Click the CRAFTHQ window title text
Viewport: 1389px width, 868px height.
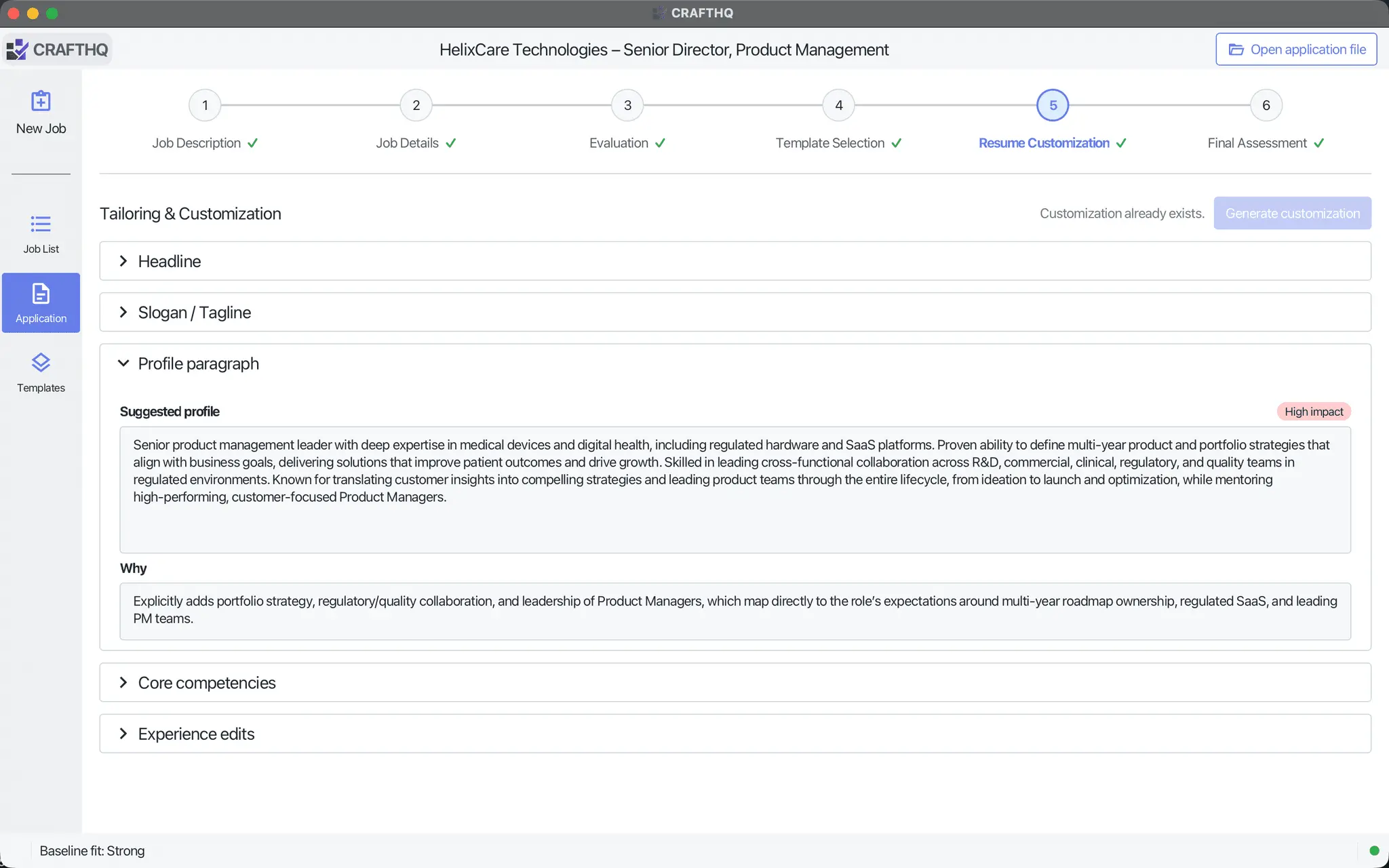[x=702, y=13]
